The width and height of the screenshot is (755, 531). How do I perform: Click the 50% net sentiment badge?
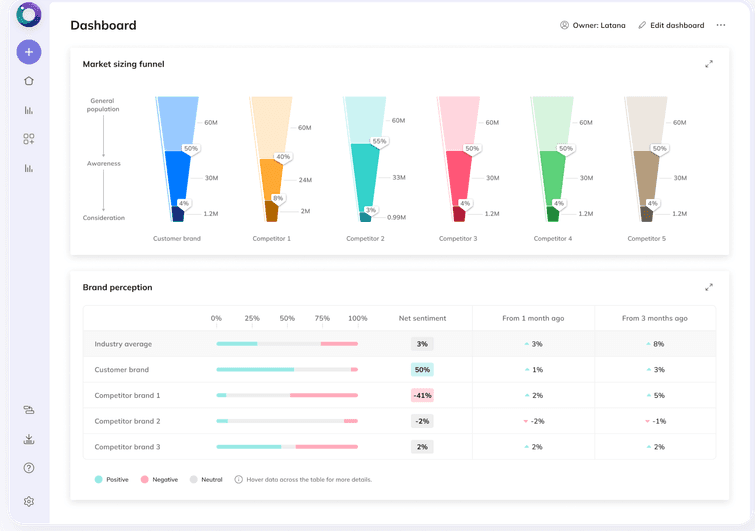pos(422,370)
